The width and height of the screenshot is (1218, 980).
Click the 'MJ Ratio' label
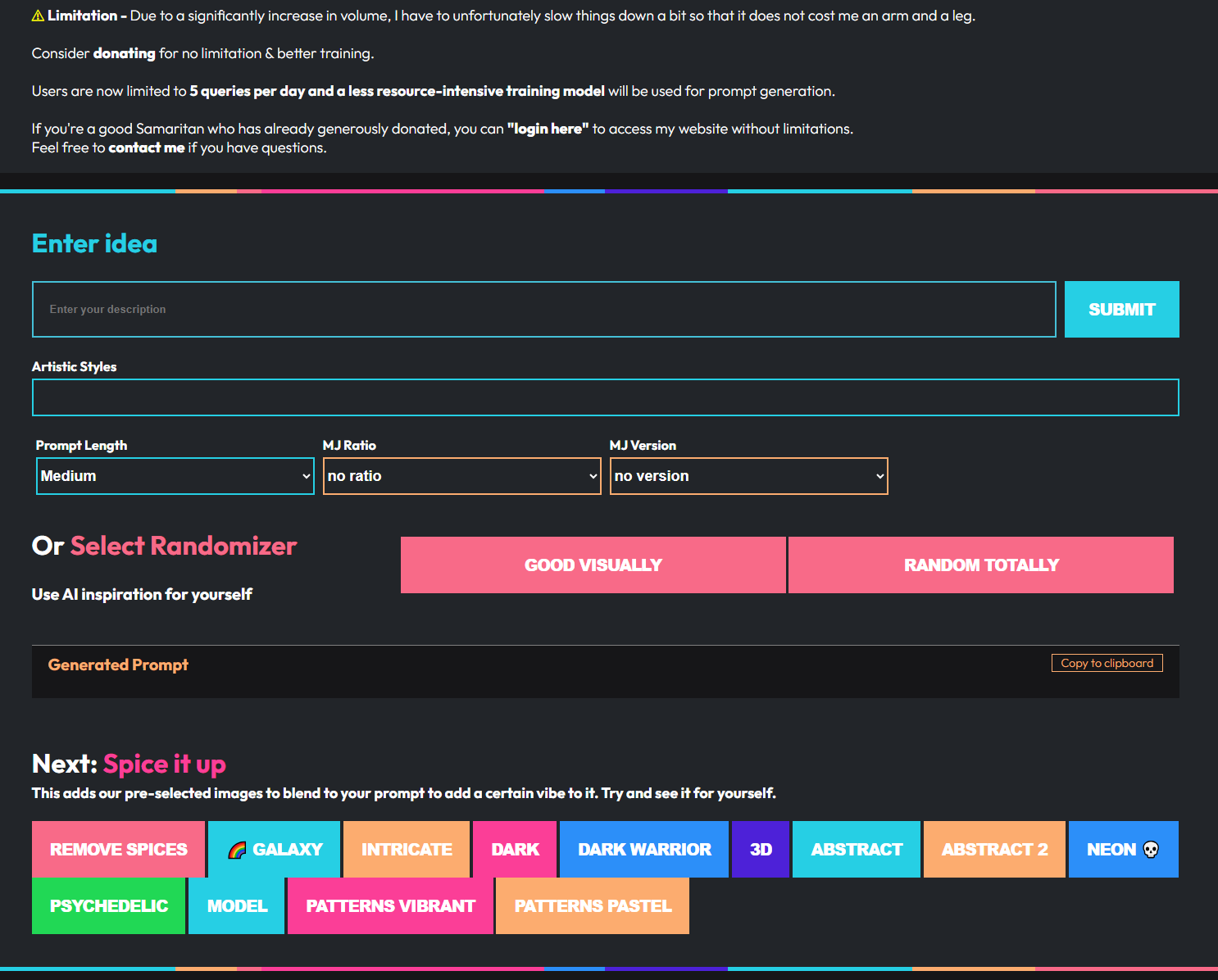pyautogui.click(x=349, y=445)
